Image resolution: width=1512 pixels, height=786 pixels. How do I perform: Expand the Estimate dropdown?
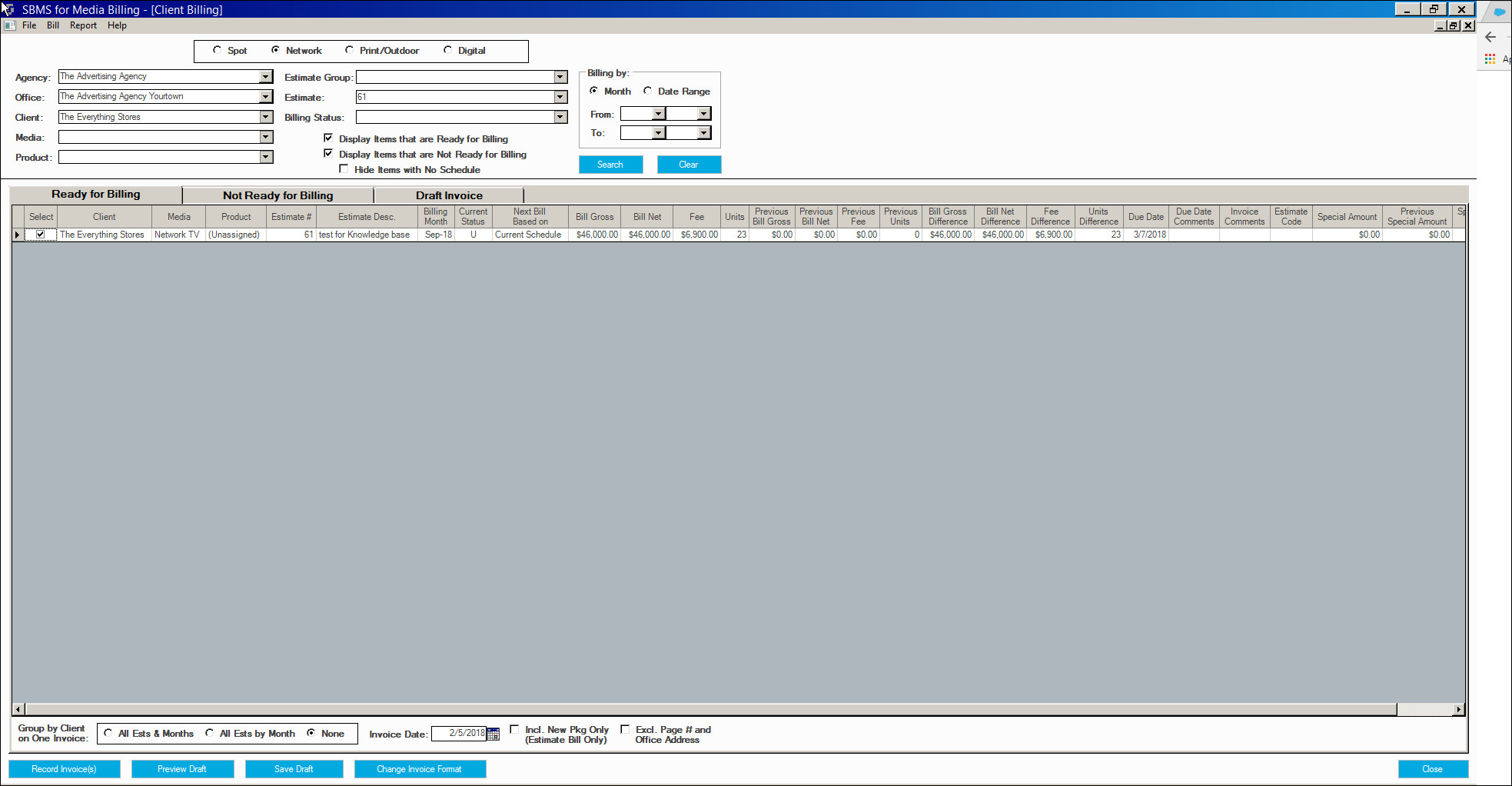[x=560, y=97]
